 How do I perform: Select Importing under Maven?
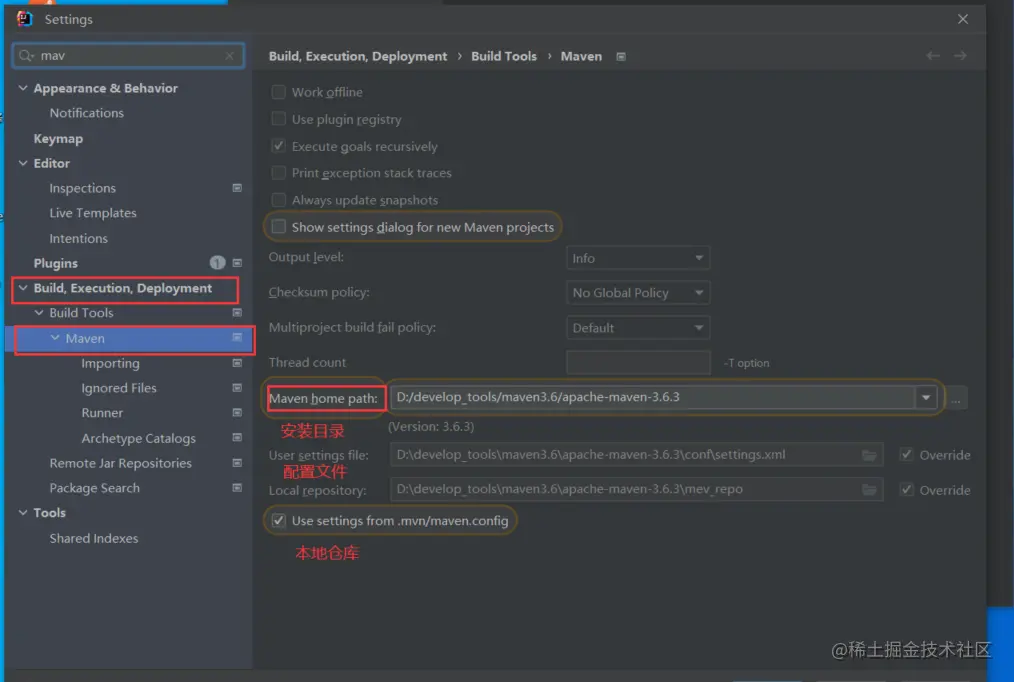coord(111,363)
